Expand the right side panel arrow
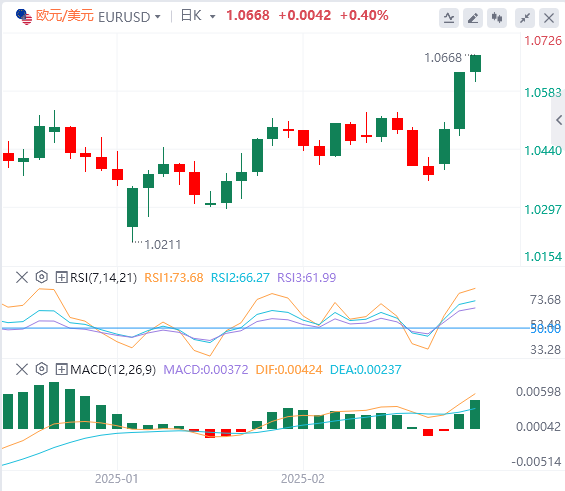Image resolution: width=565 pixels, height=491 pixels. pos(559,120)
